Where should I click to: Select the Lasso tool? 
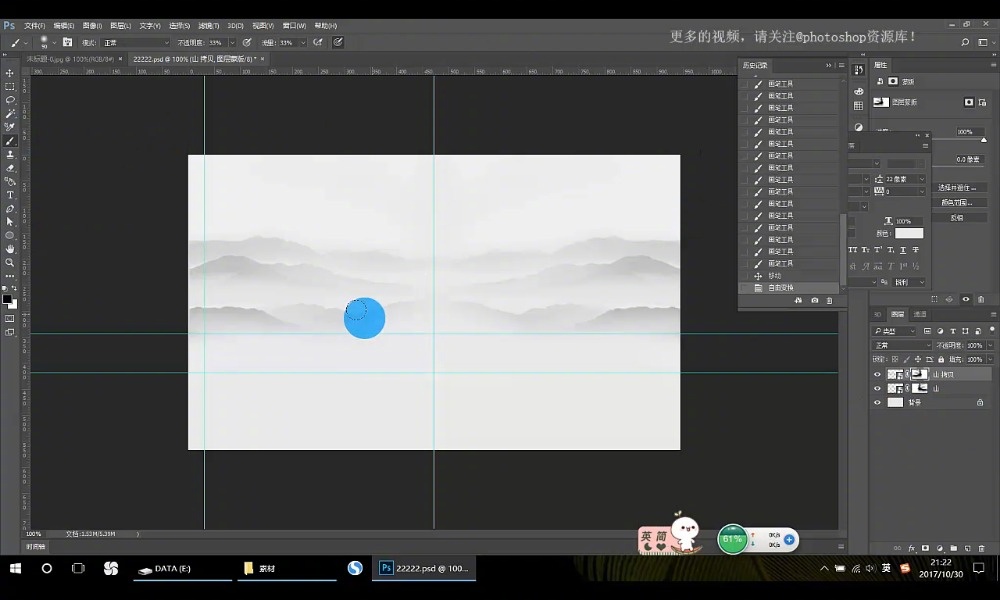10,100
